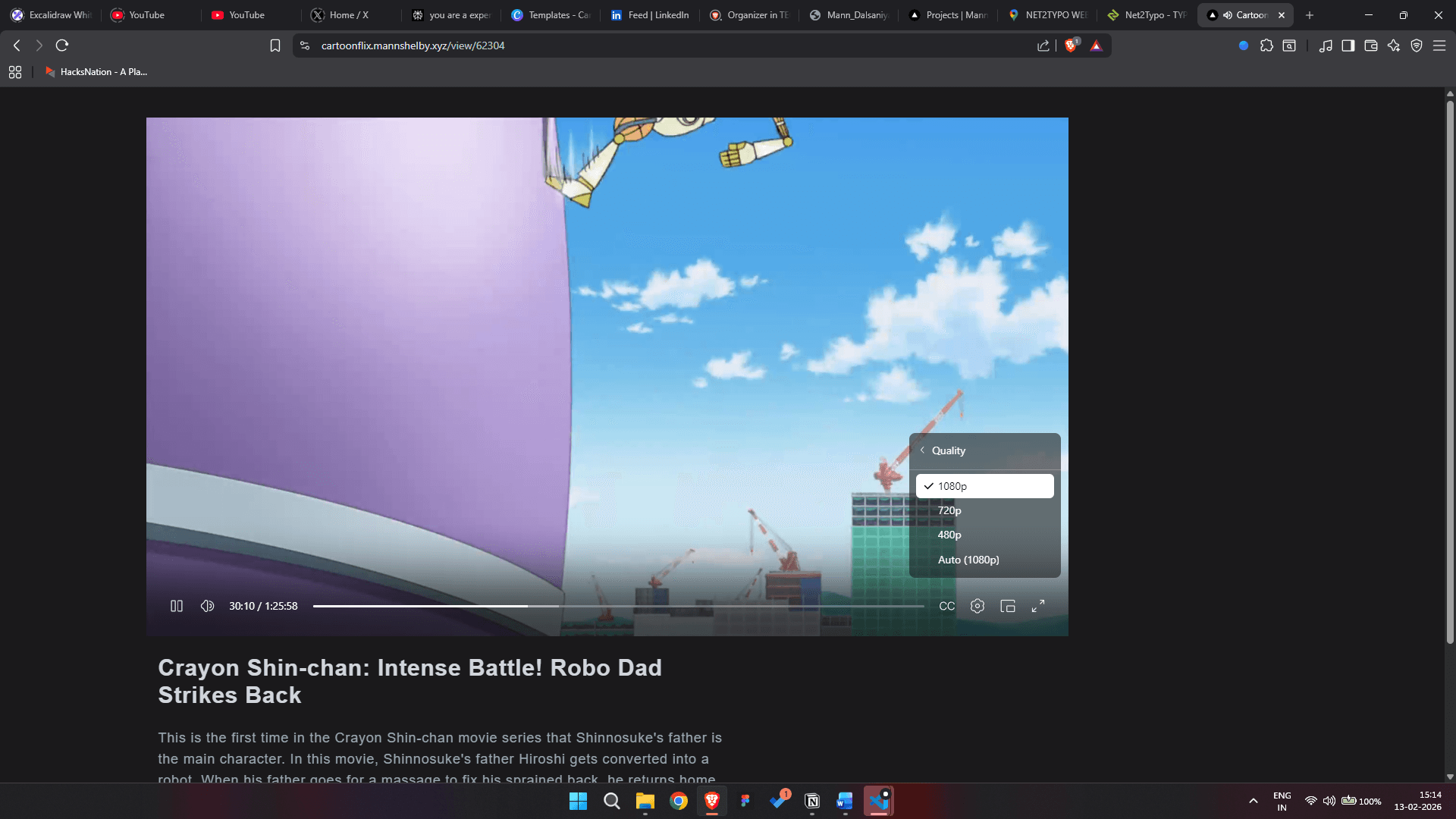Click the movie description paragraph

pyautogui.click(x=440, y=758)
